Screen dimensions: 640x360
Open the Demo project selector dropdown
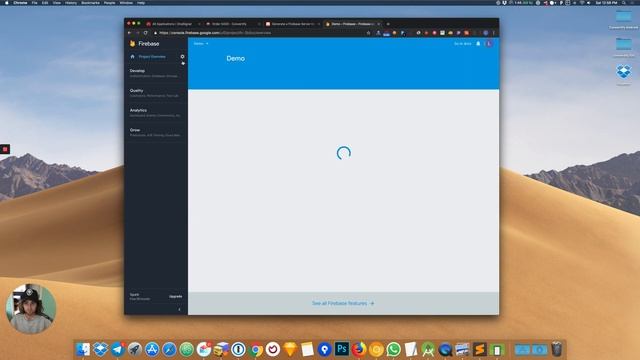pos(201,43)
